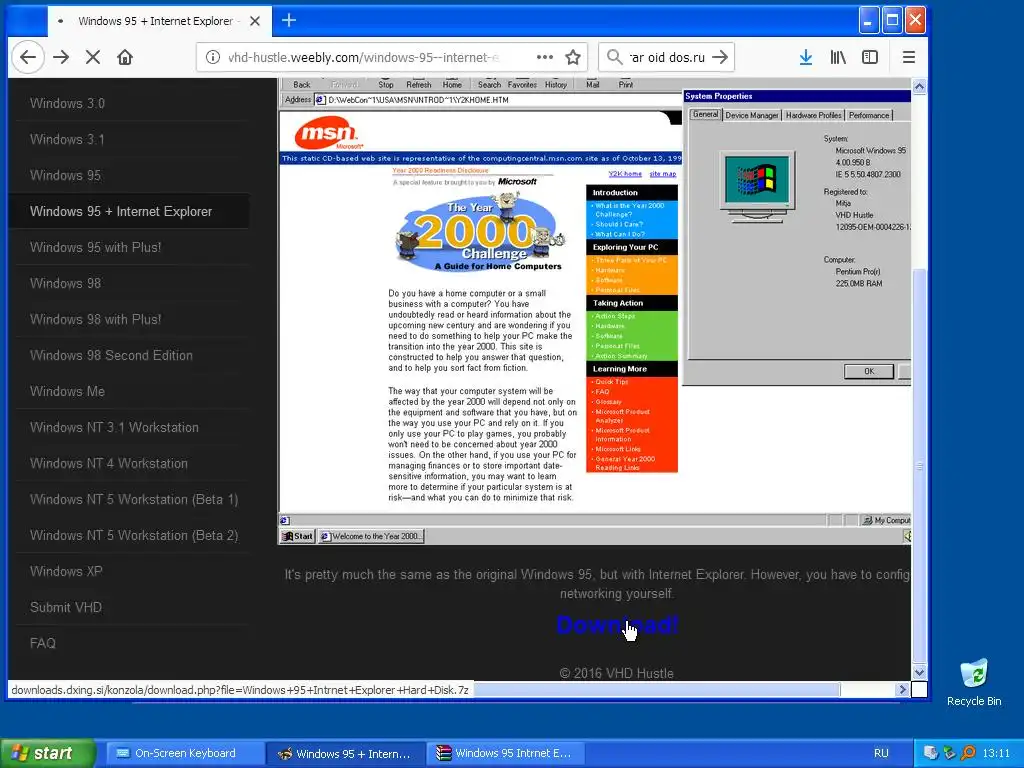The height and width of the screenshot is (768, 1024).
Task: Open Submit VHD page link
Action: pyautogui.click(x=66, y=607)
